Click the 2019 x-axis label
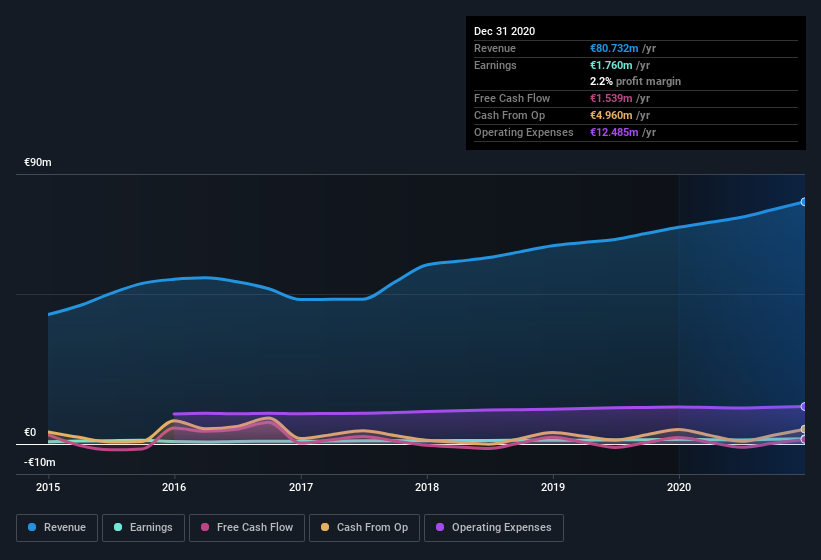This screenshot has height=560, width=821. tap(553, 487)
